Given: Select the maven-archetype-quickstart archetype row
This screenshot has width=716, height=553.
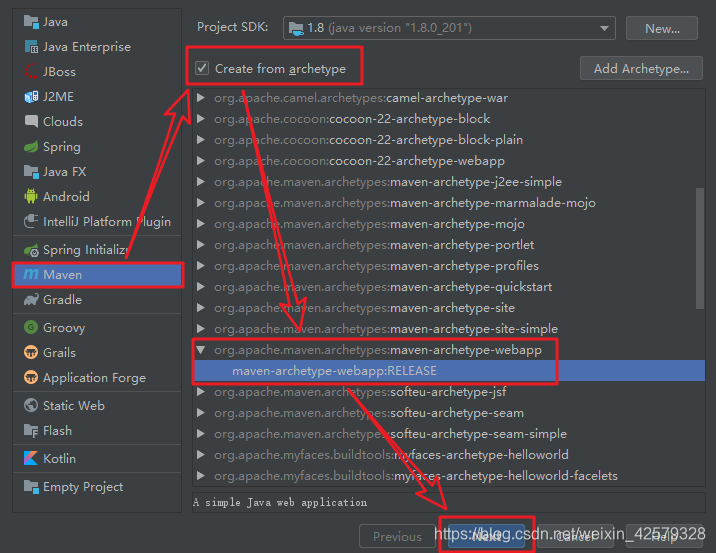Looking at the screenshot, I should coord(449,287).
